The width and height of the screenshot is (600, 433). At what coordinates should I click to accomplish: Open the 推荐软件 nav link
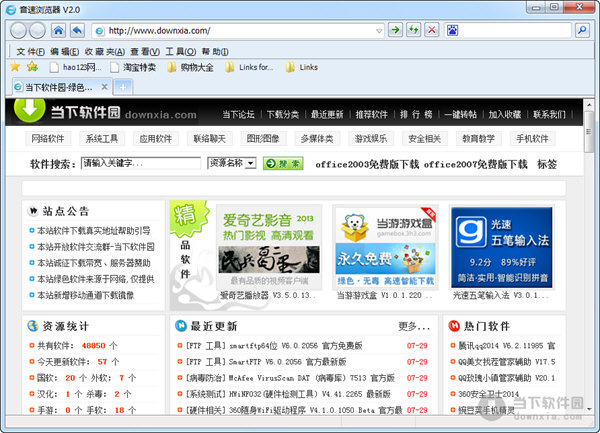coord(372,114)
